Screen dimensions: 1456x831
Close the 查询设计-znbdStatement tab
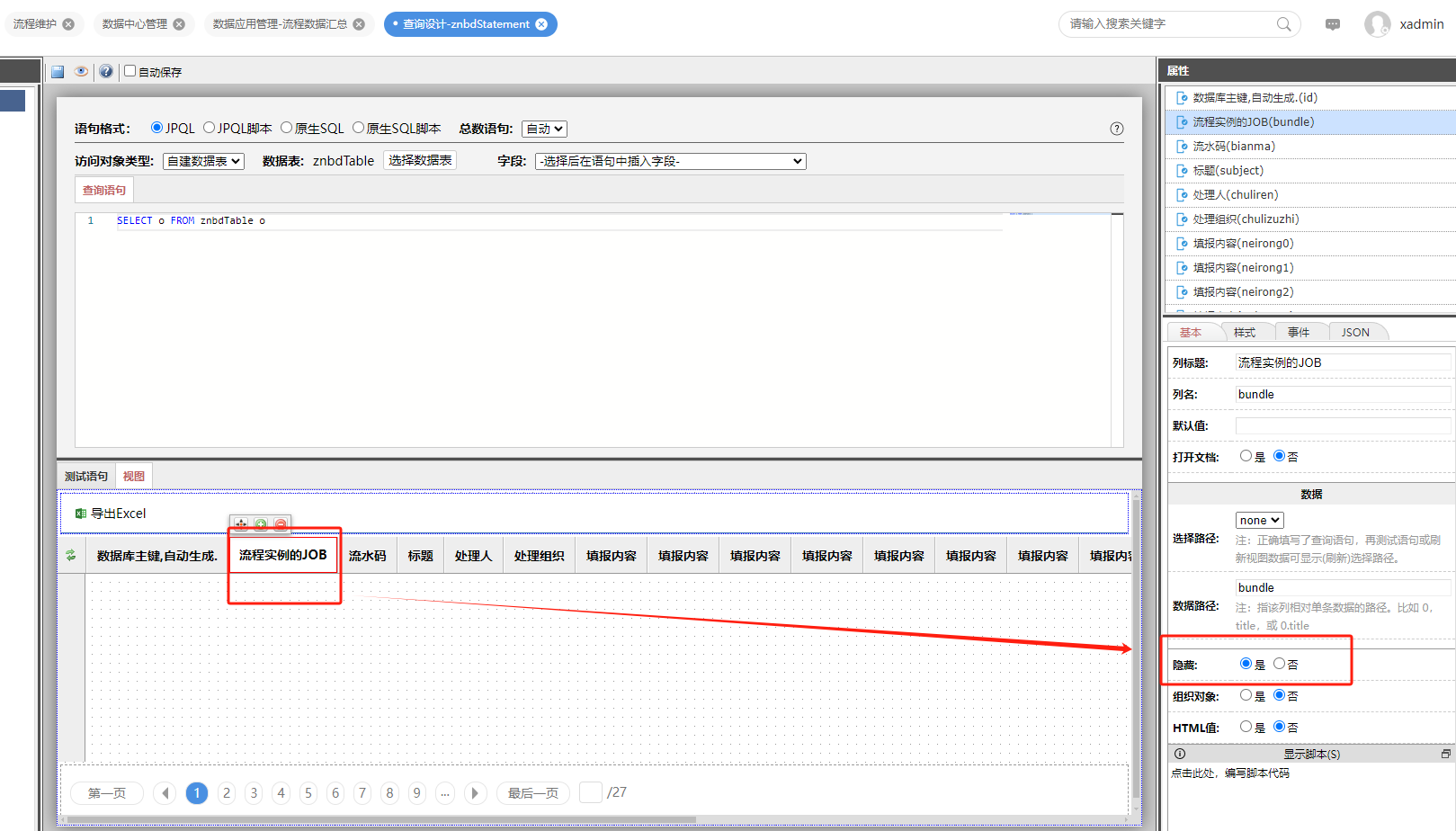point(541,24)
